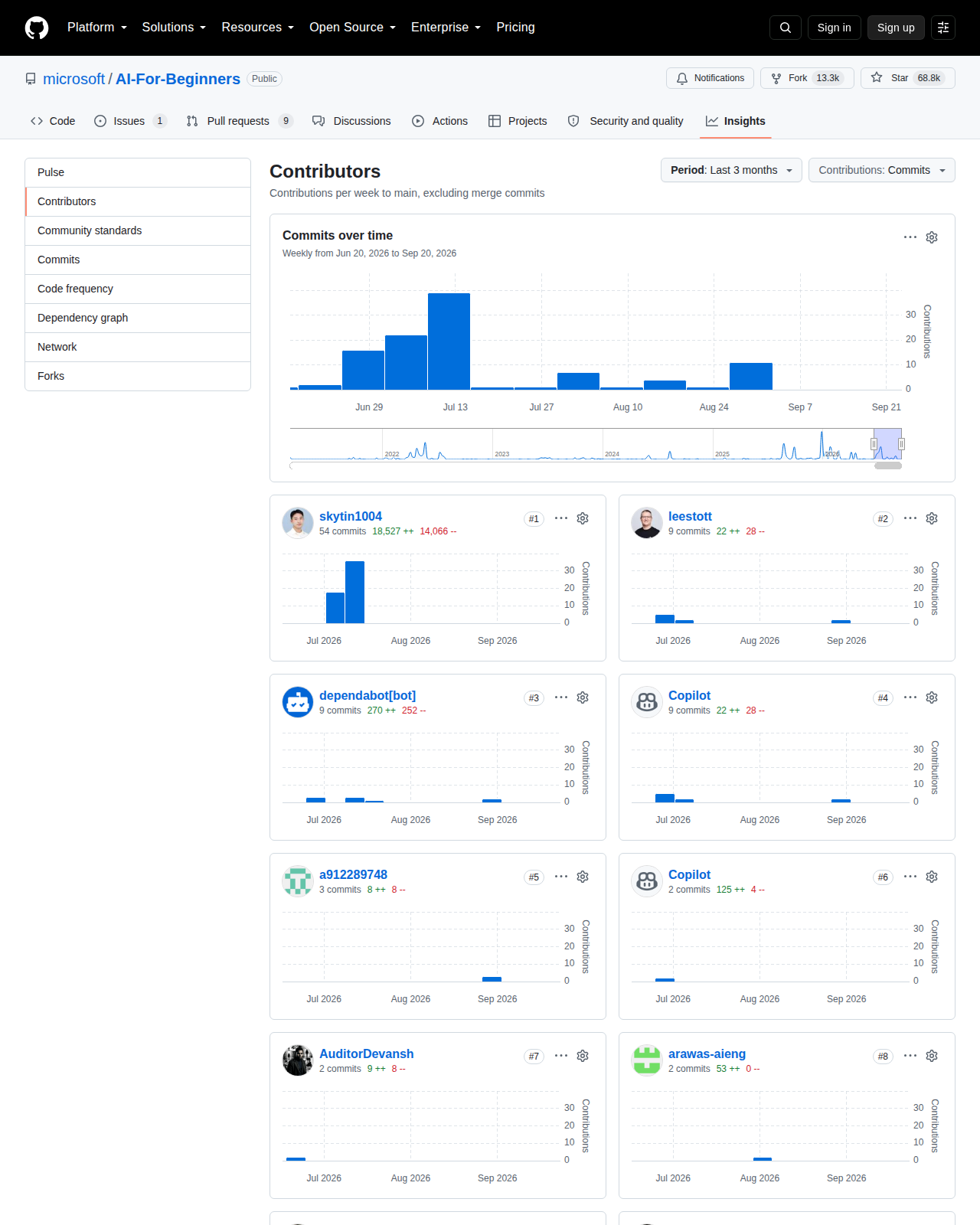Image resolution: width=980 pixels, height=1225 pixels.
Task: Click the right handle of timeline range selector
Action: coord(901,444)
